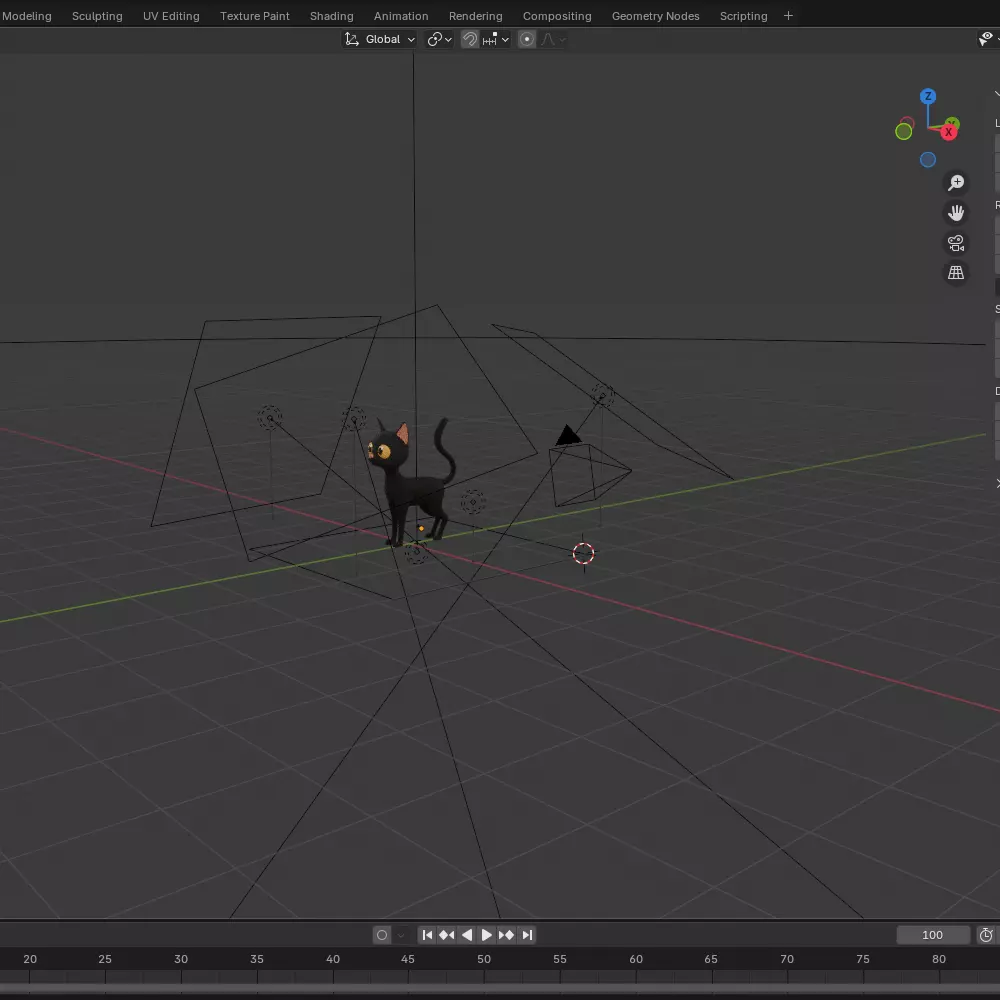Open the viewport visibility eye dropdown
Image resolution: width=1000 pixels, height=1000 pixels.
click(987, 40)
